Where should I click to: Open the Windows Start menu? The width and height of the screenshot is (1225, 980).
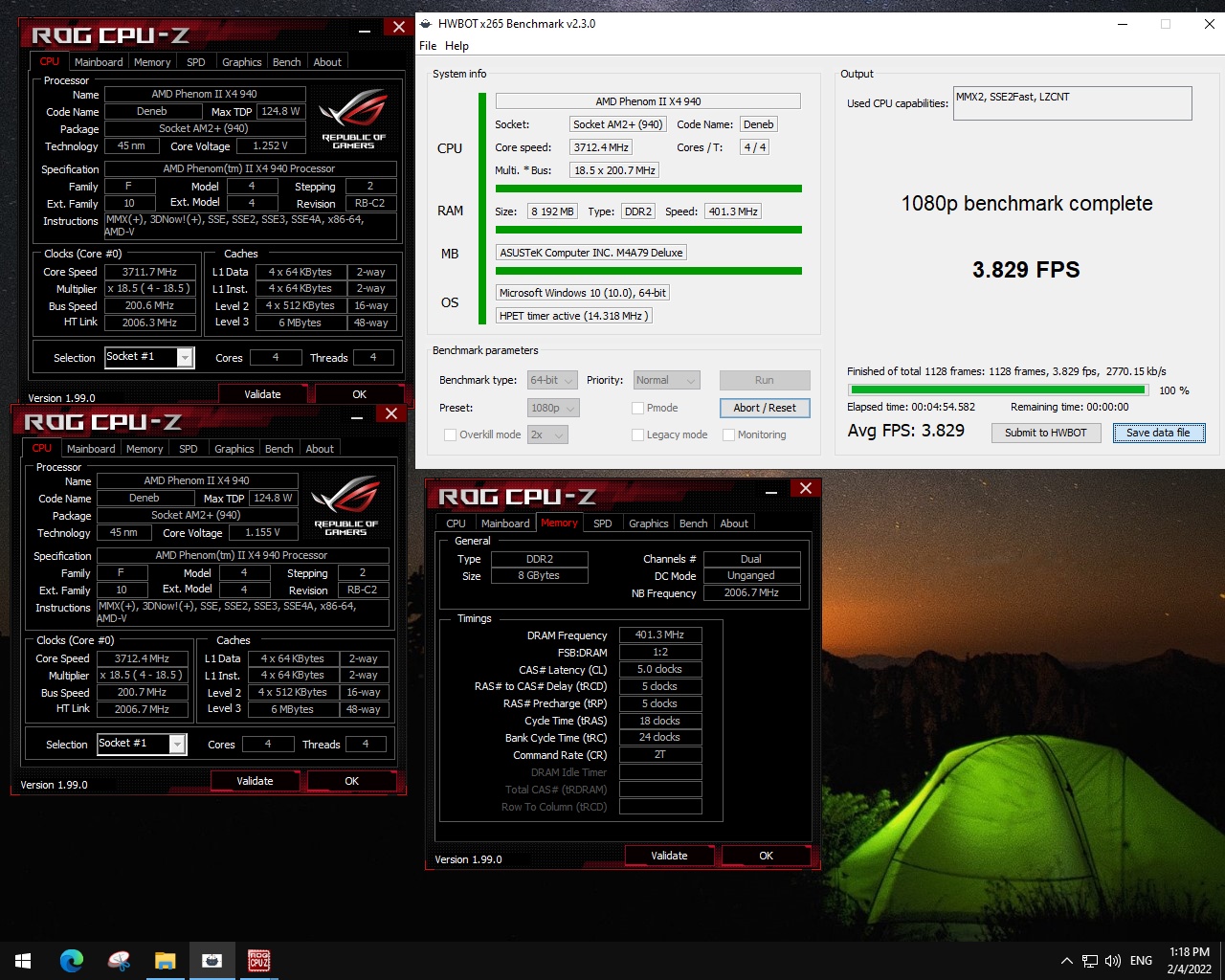[23, 961]
